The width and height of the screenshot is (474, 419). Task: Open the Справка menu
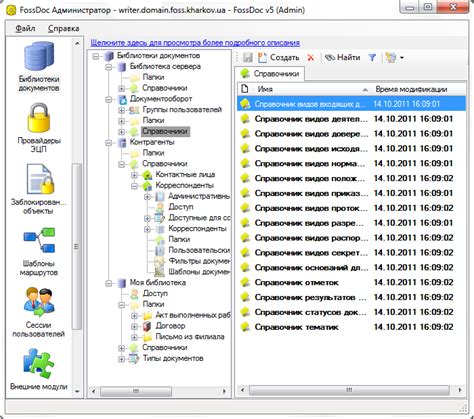64,29
